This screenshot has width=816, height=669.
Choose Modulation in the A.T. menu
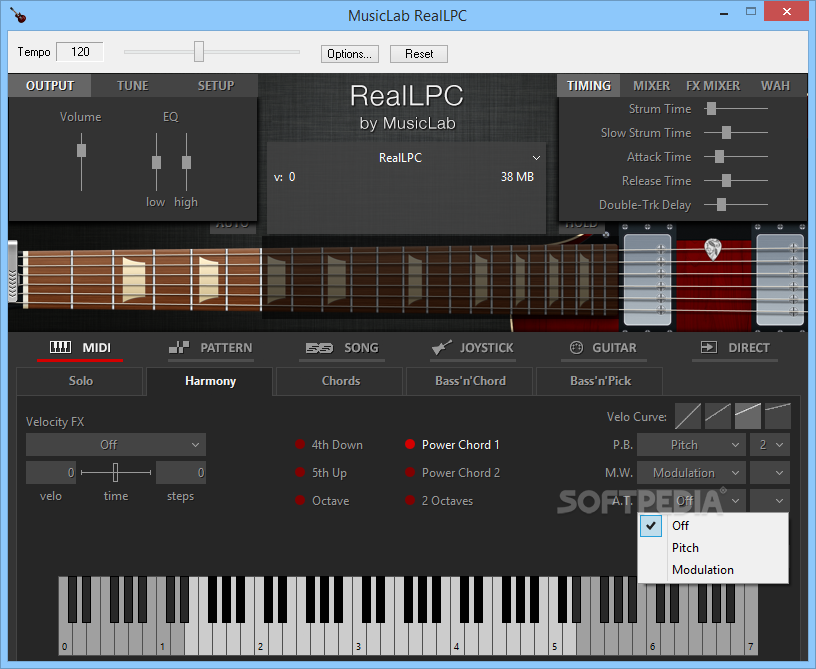[713, 570]
